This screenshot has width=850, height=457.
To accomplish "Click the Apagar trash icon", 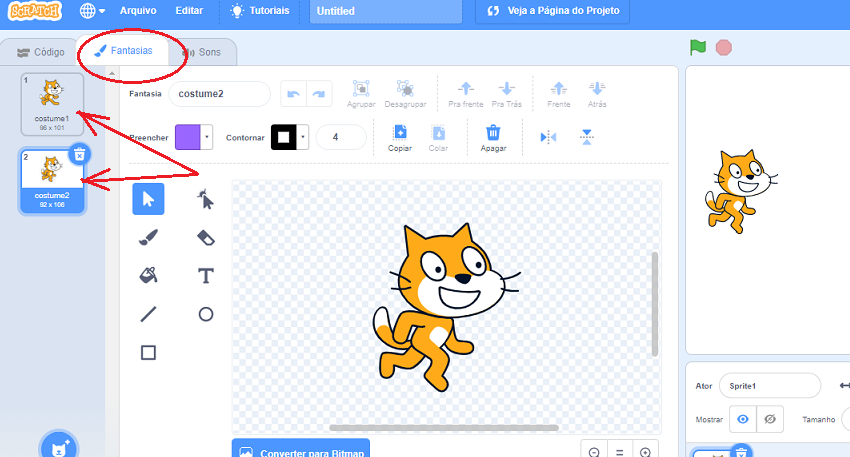I will pyautogui.click(x=492, y=133).
